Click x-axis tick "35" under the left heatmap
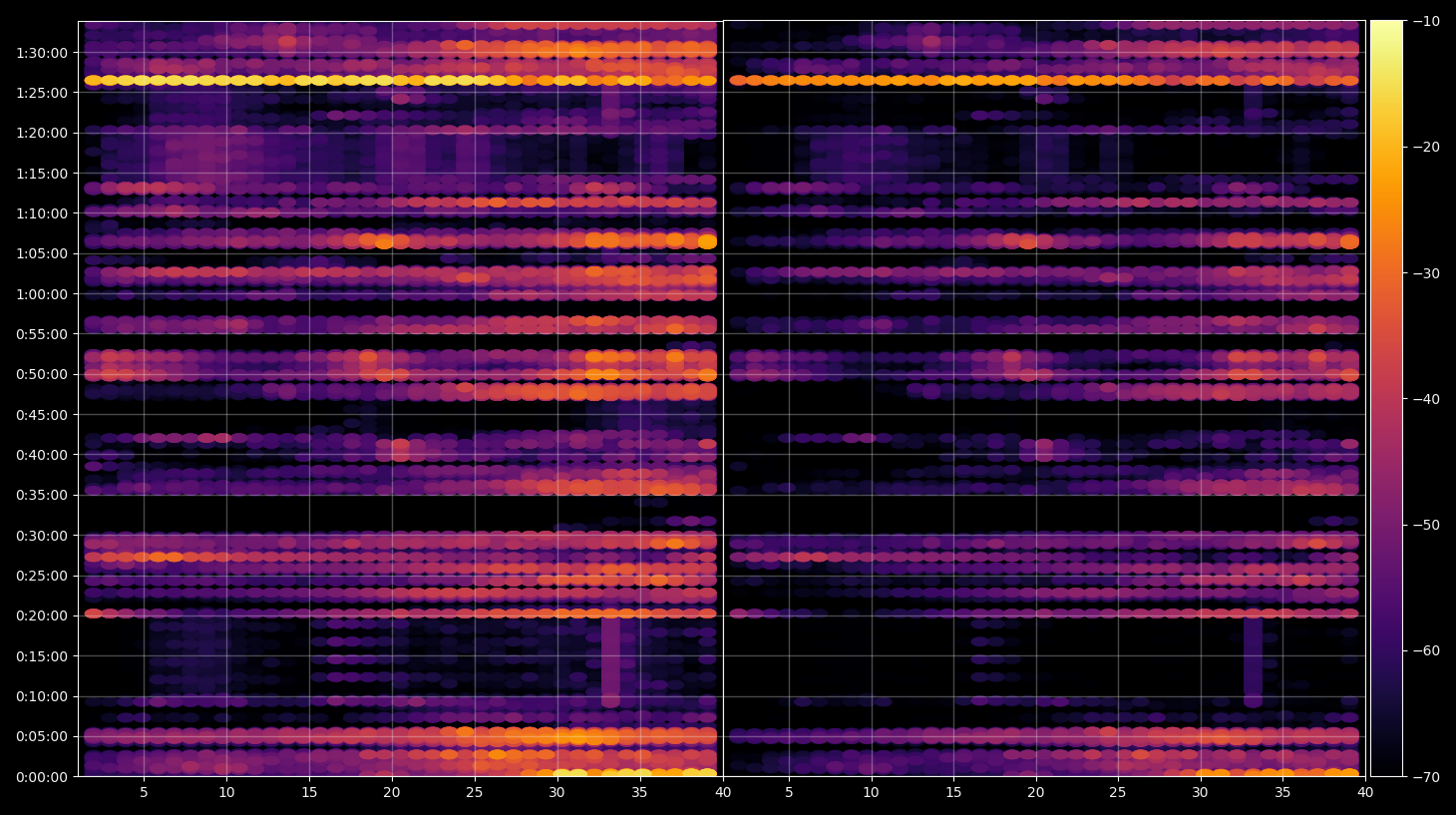Screen dimensions: 1456x815 pyautogui.click(x=639, y=793)
